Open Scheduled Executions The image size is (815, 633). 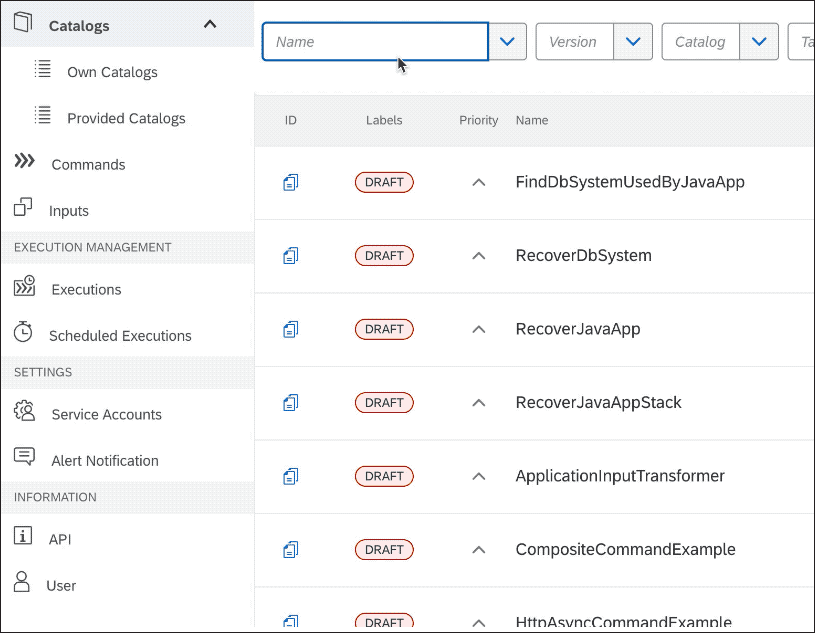coord(120,336)
